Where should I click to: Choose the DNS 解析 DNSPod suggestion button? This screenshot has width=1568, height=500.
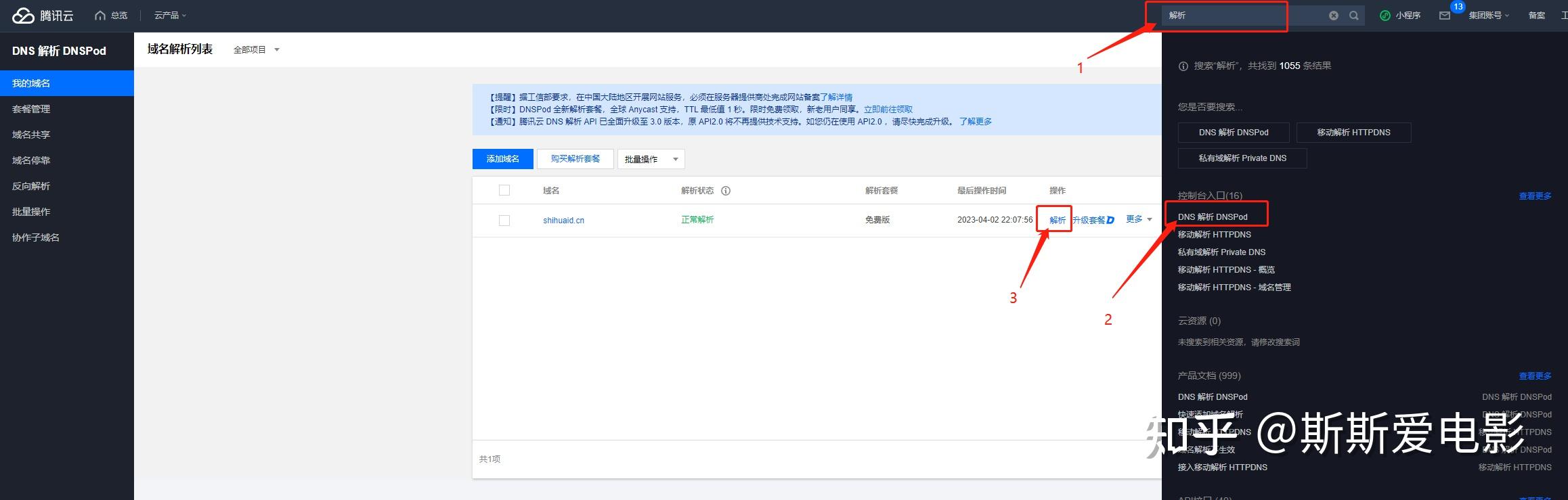coord(1234,133)
